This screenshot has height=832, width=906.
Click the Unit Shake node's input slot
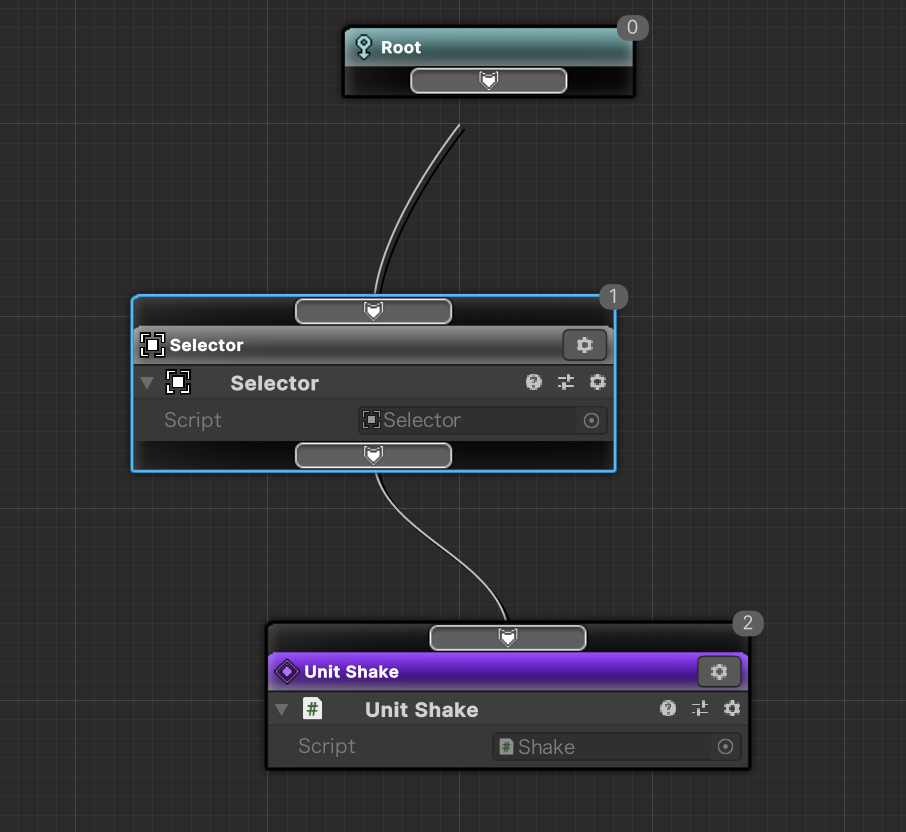point(508,637)
